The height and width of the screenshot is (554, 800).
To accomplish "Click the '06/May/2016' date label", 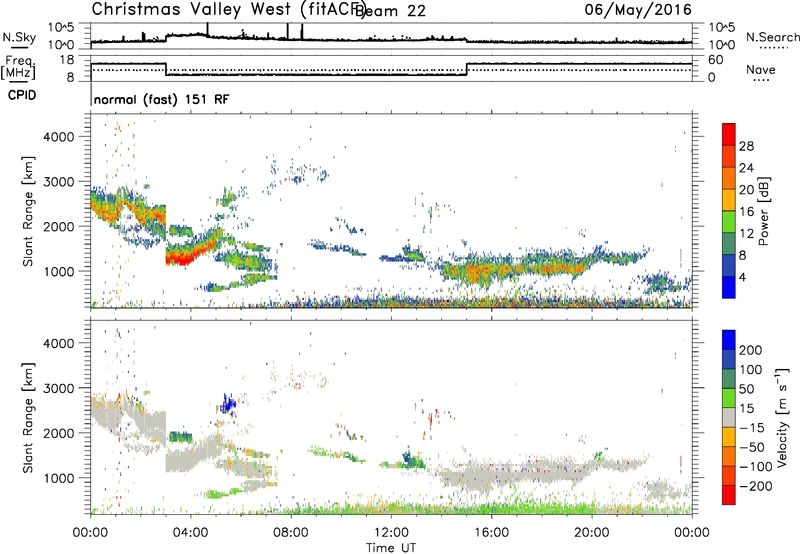I will (638, 9).
